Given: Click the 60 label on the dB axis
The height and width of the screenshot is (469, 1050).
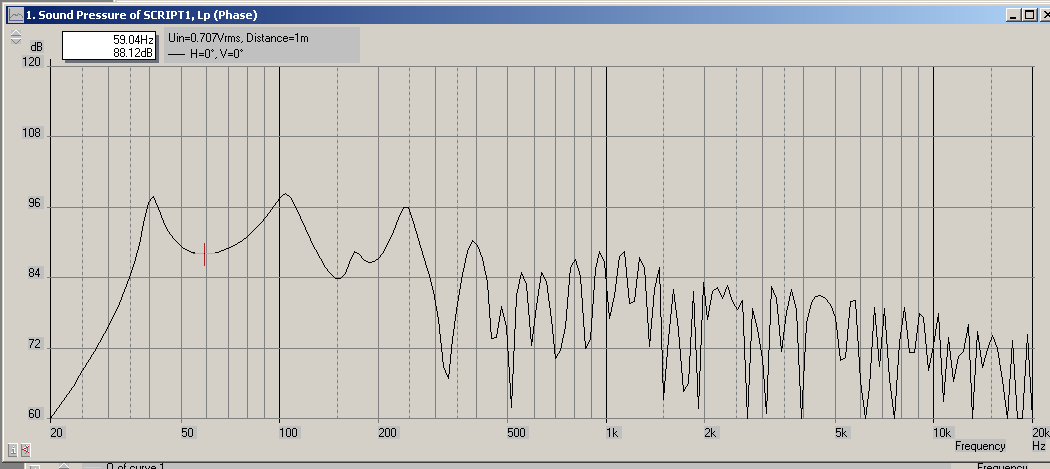Looking at the screenshot, I should 34,414.
